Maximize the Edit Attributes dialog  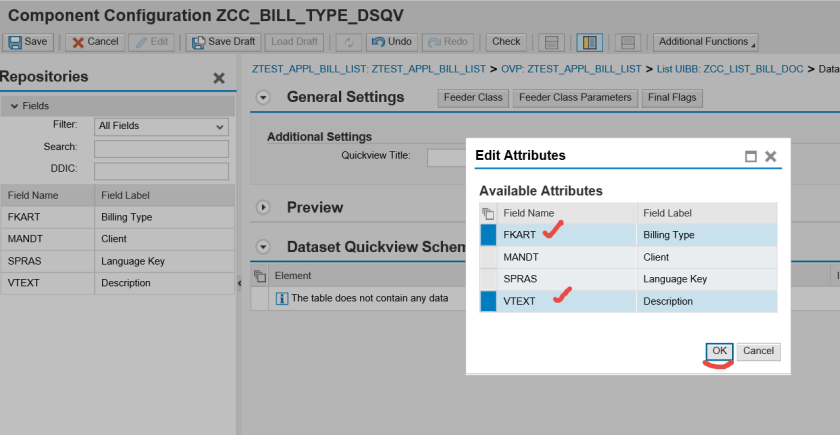[x=751, y=156]
